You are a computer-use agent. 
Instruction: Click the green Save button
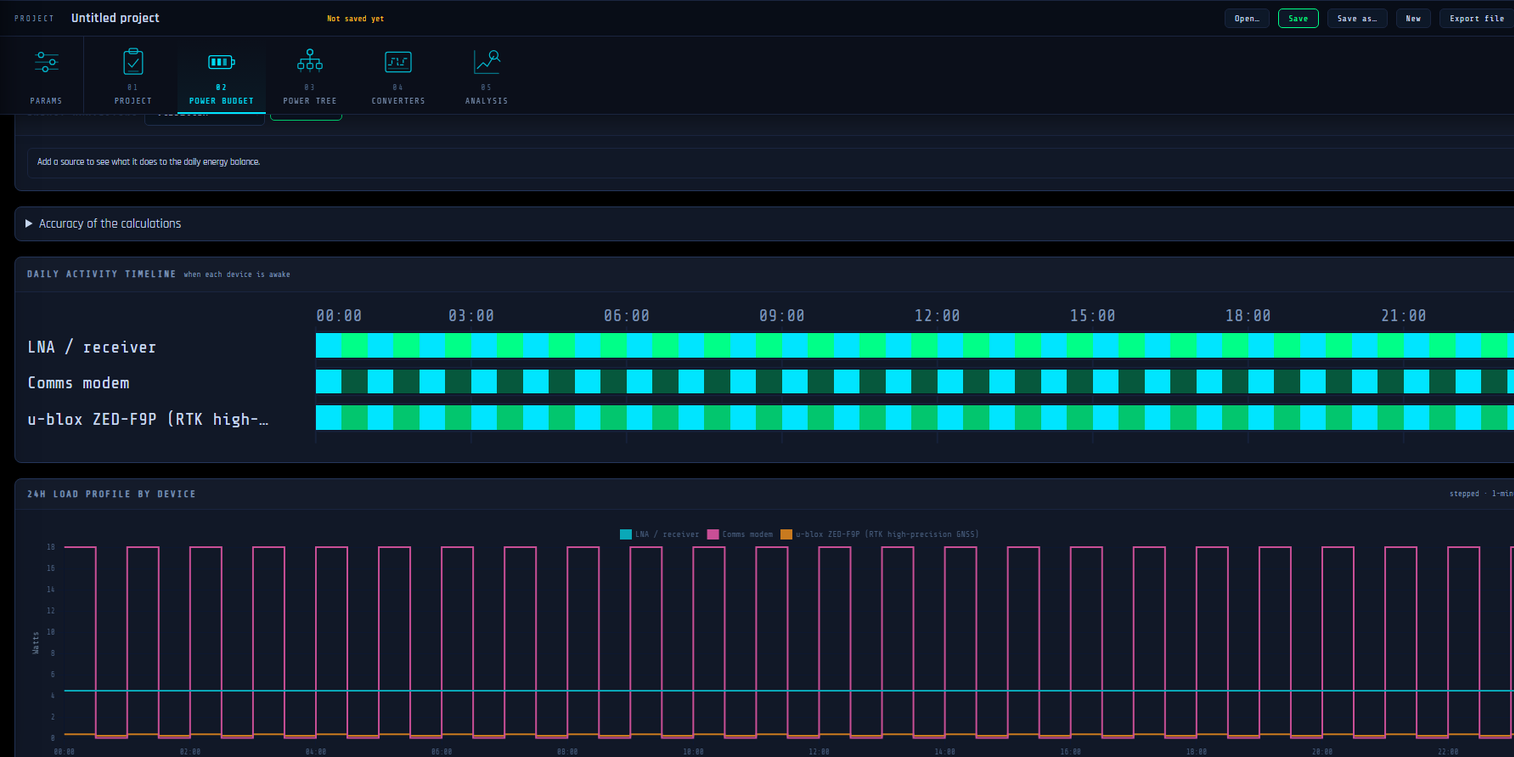pyautogui.click(x=1298, y=18)
